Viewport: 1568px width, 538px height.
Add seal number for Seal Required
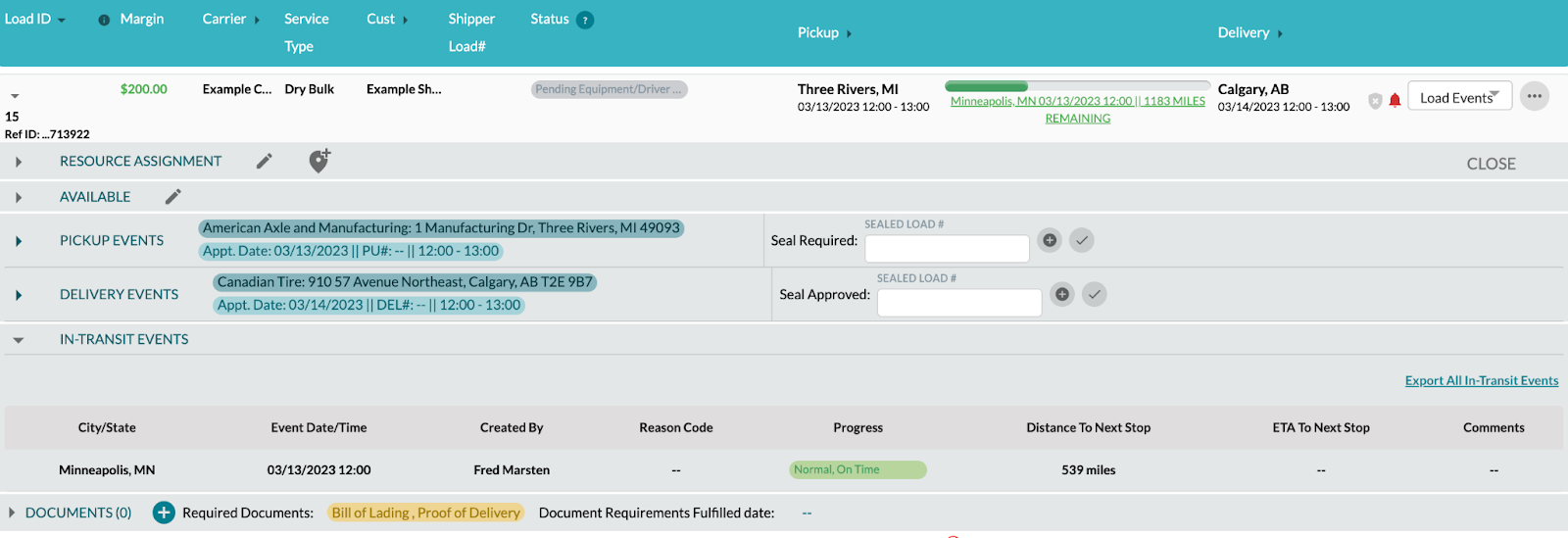coord(1050,240)
